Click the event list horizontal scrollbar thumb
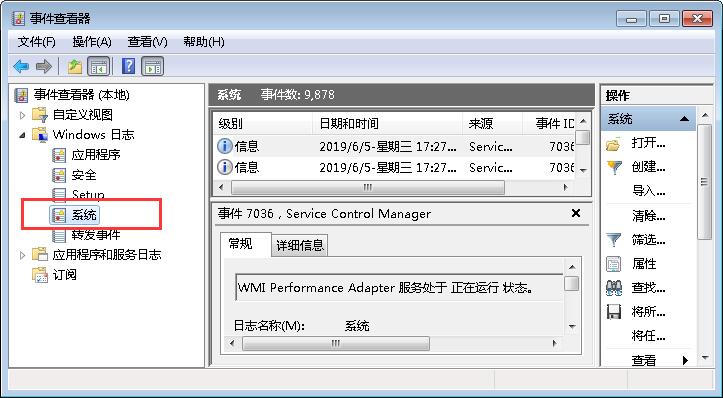The width and height of the screenshot is (723, 398). (368, 187)
